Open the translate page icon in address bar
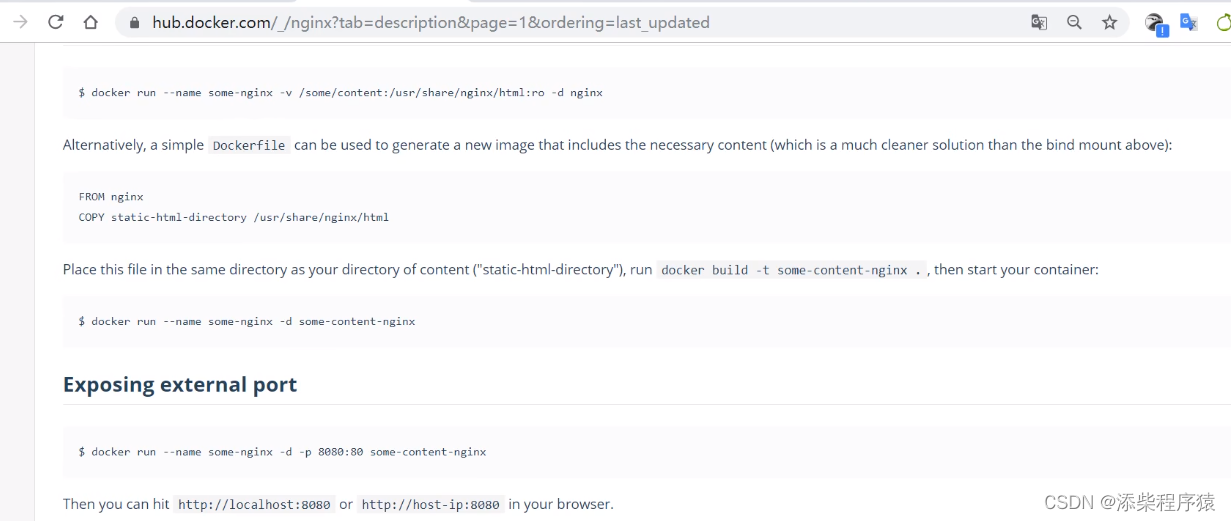 click(1039, 22)
